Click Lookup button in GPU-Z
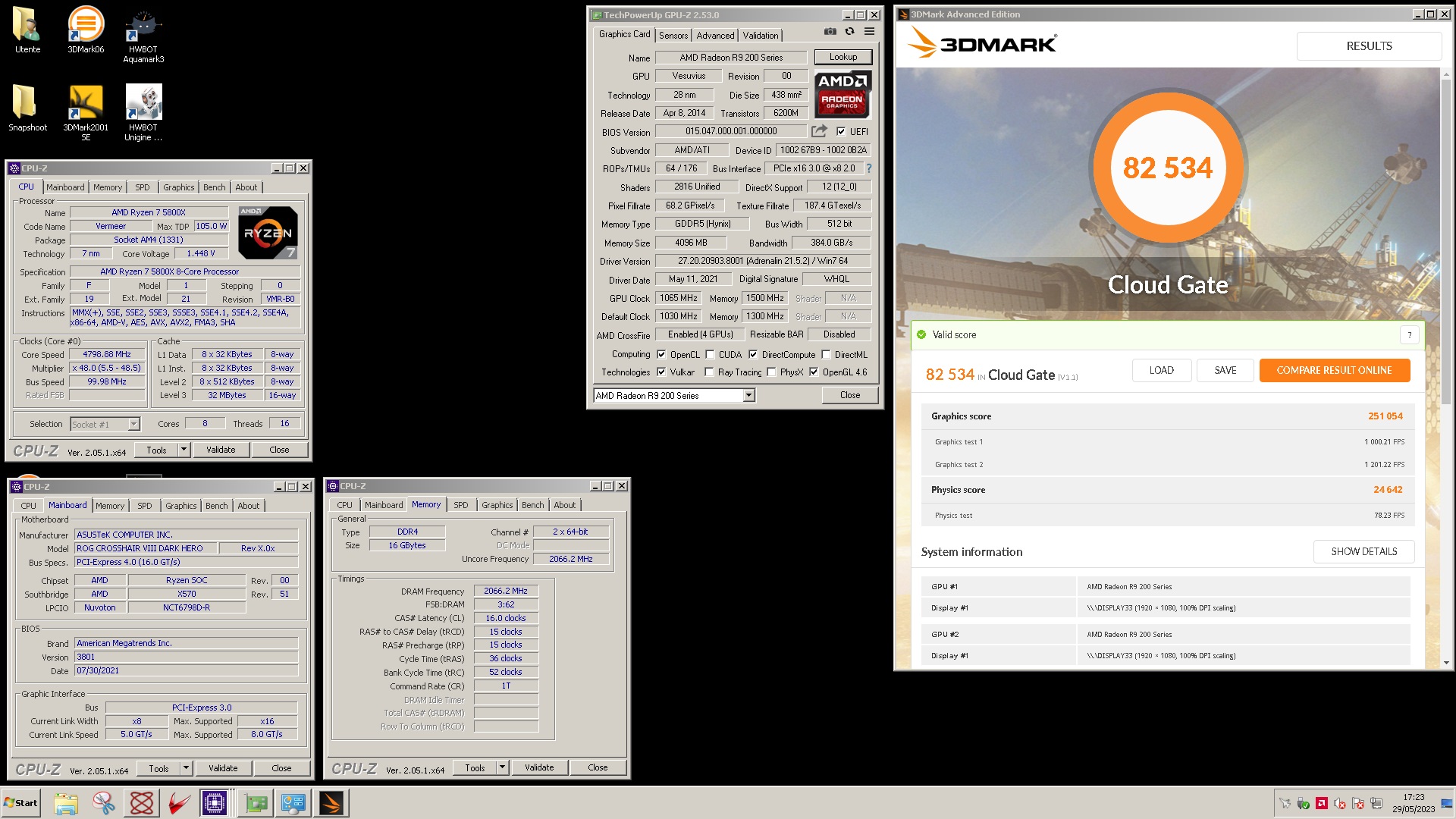The width and height of the screenshot is (1456, 819). (843, 57)
